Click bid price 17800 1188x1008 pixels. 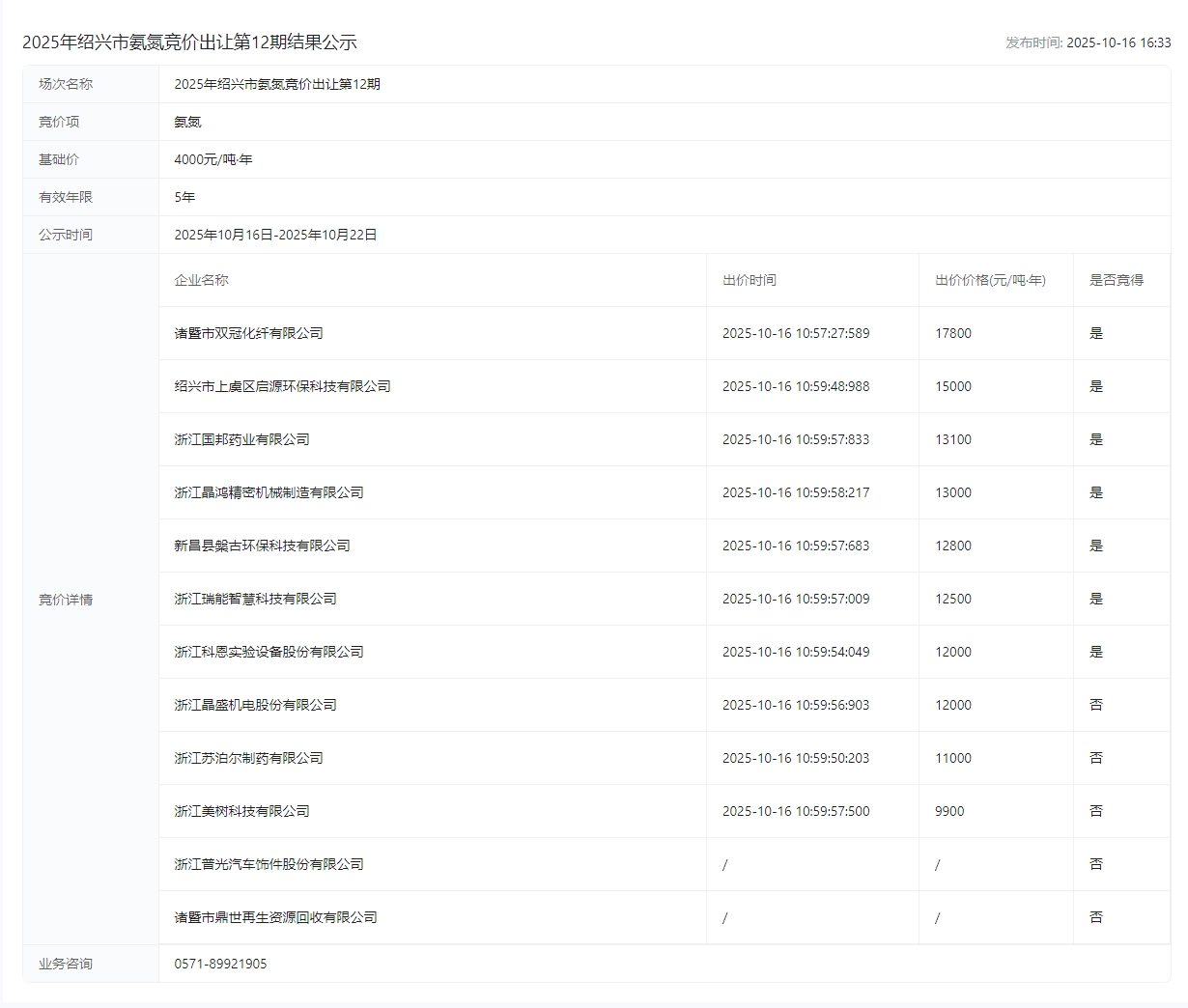tap(953, 333)
